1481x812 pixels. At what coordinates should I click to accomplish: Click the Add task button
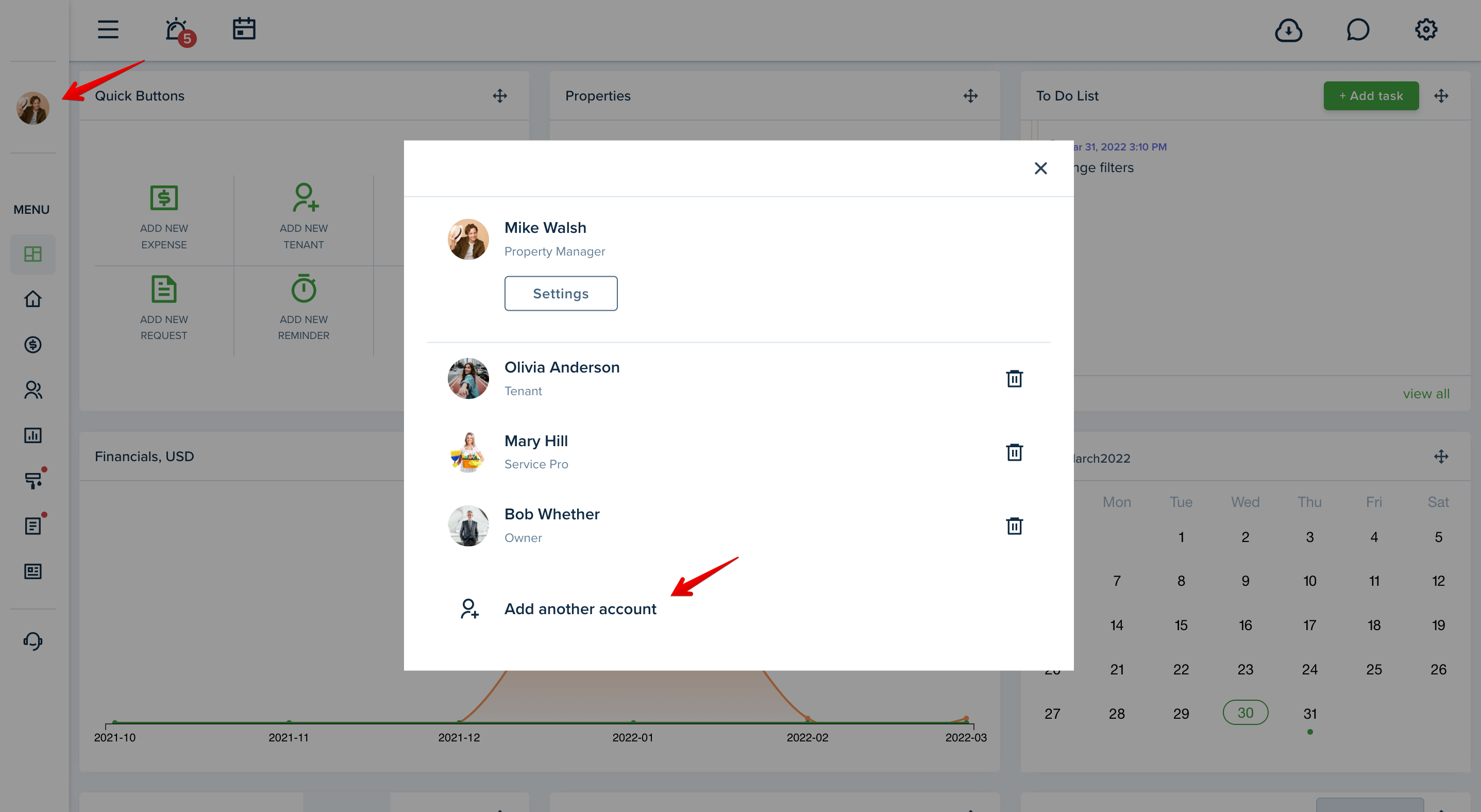(x=1371, y=96)
